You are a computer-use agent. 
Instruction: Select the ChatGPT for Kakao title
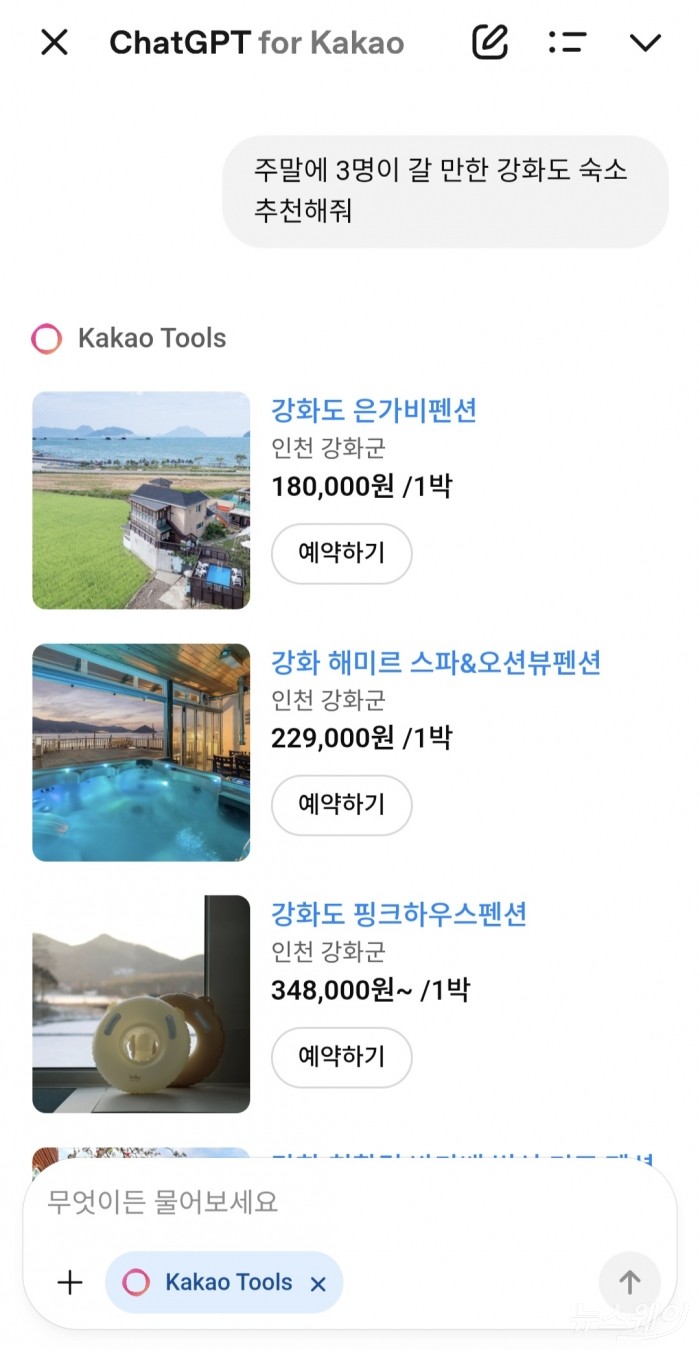pos(256,42)
